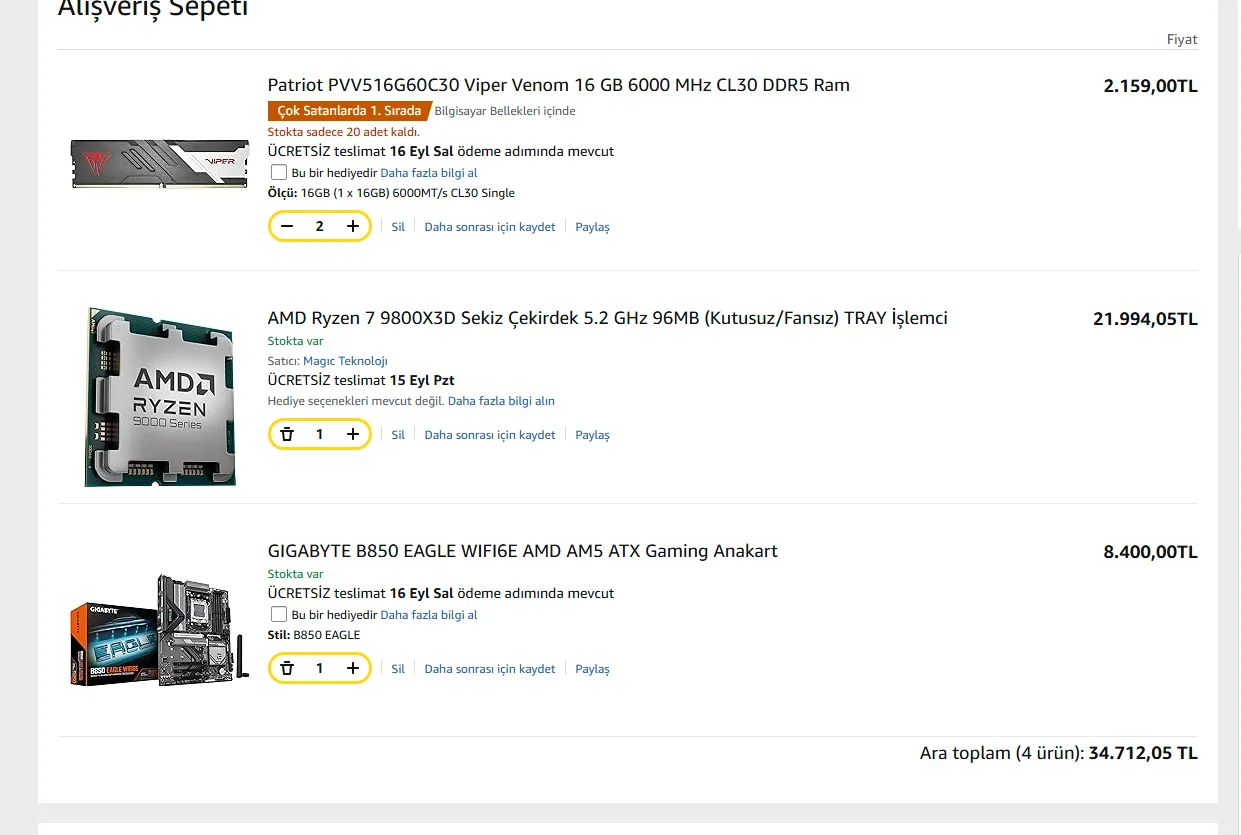Open Patriot PVV516G60C30 Viper Venom product title

pos(558,85)
